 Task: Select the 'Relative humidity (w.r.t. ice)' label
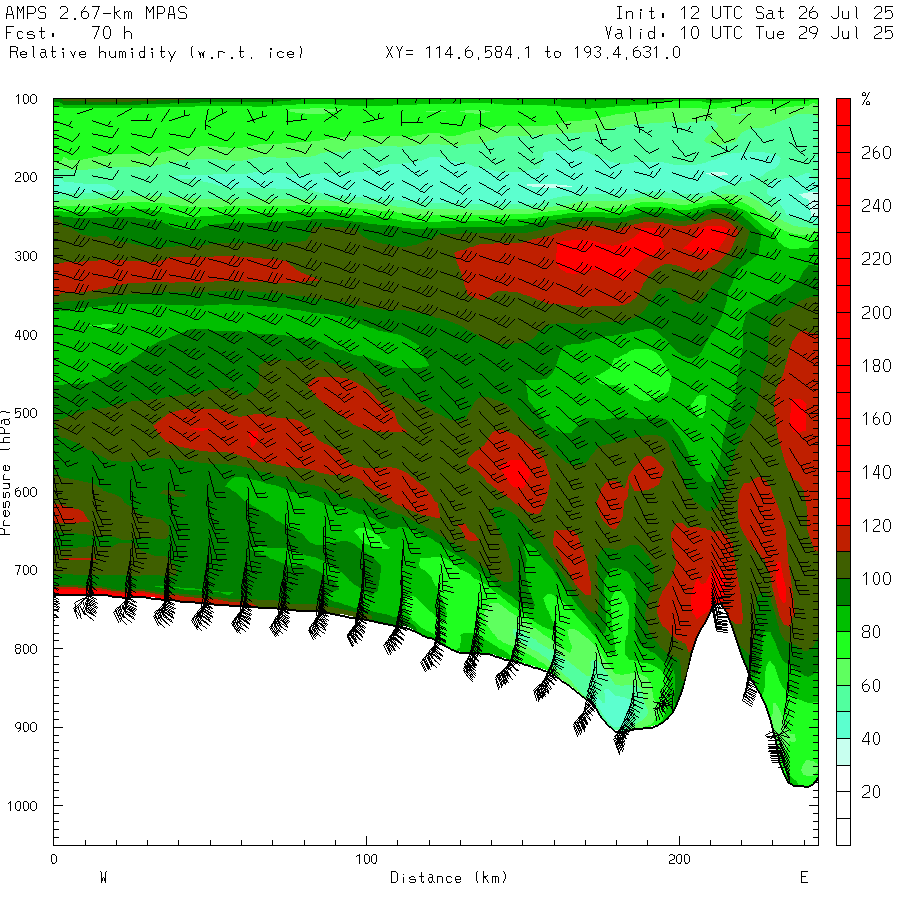click(156, 53)
